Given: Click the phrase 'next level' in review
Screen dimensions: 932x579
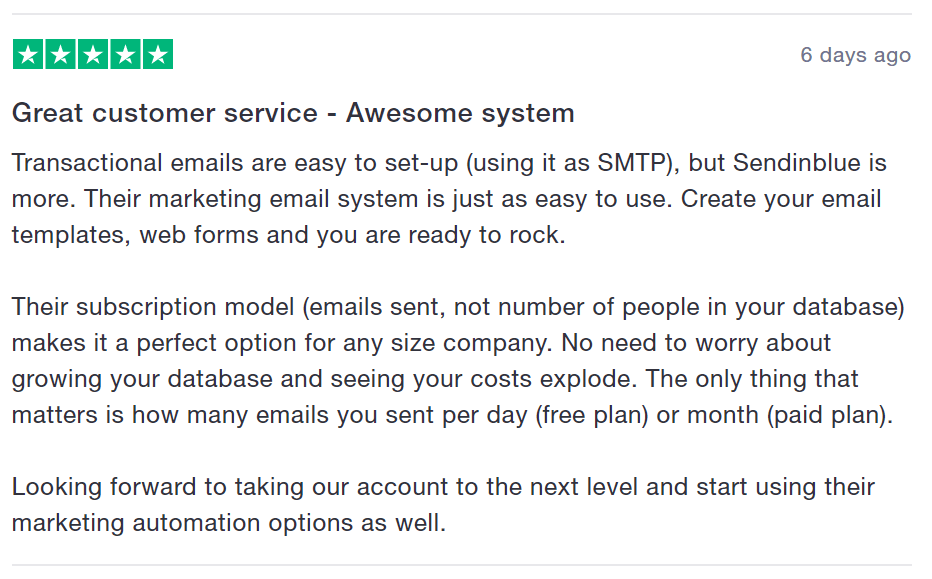Looking at the screenshot, I should (x=584, y=487).
